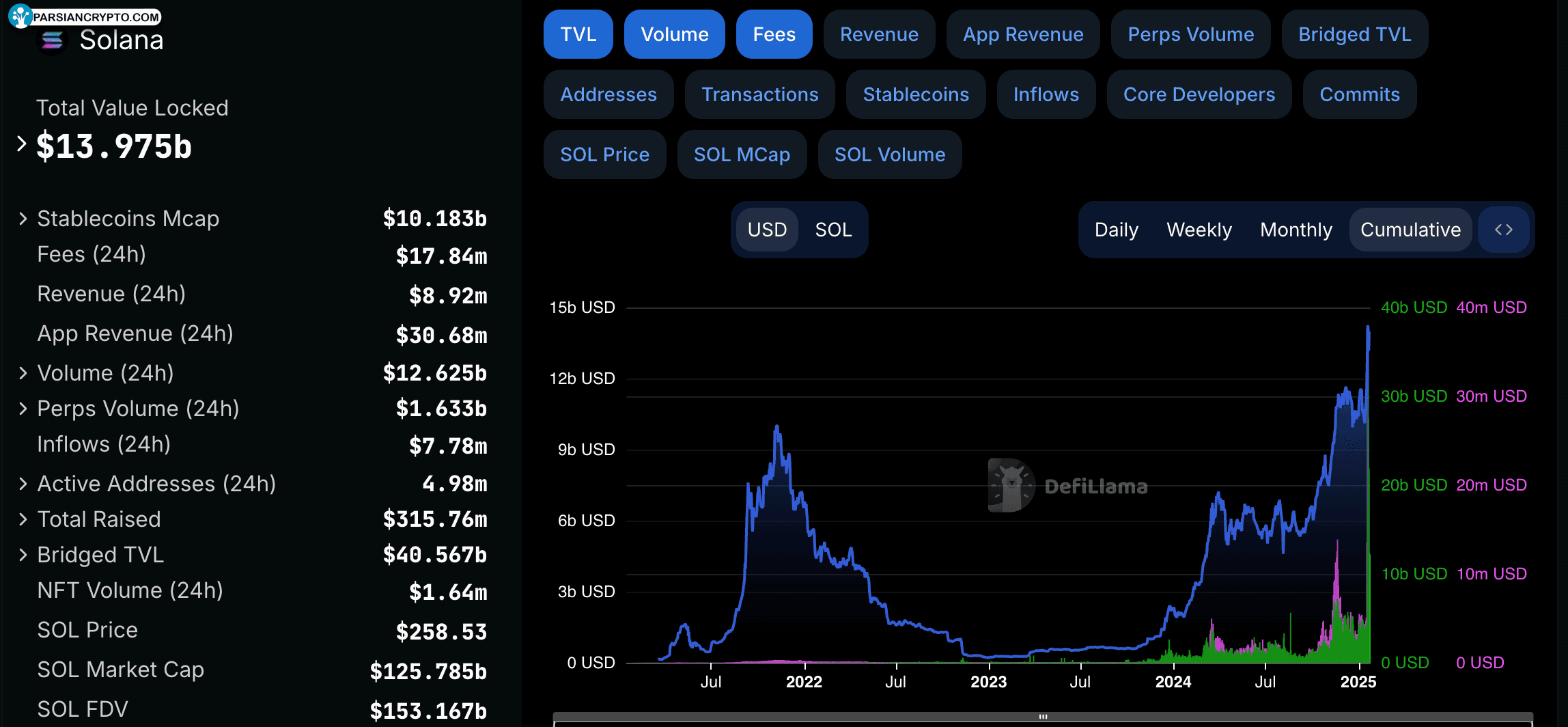Enable the Bridged TVL series
This screenshot has height=727, width=1568.
(x=1354, y=34)
